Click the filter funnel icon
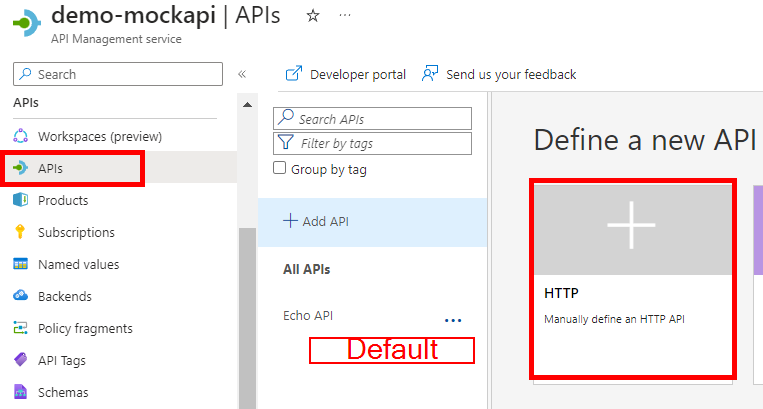The width and height of the screenshot is (763, 409). 286,142
